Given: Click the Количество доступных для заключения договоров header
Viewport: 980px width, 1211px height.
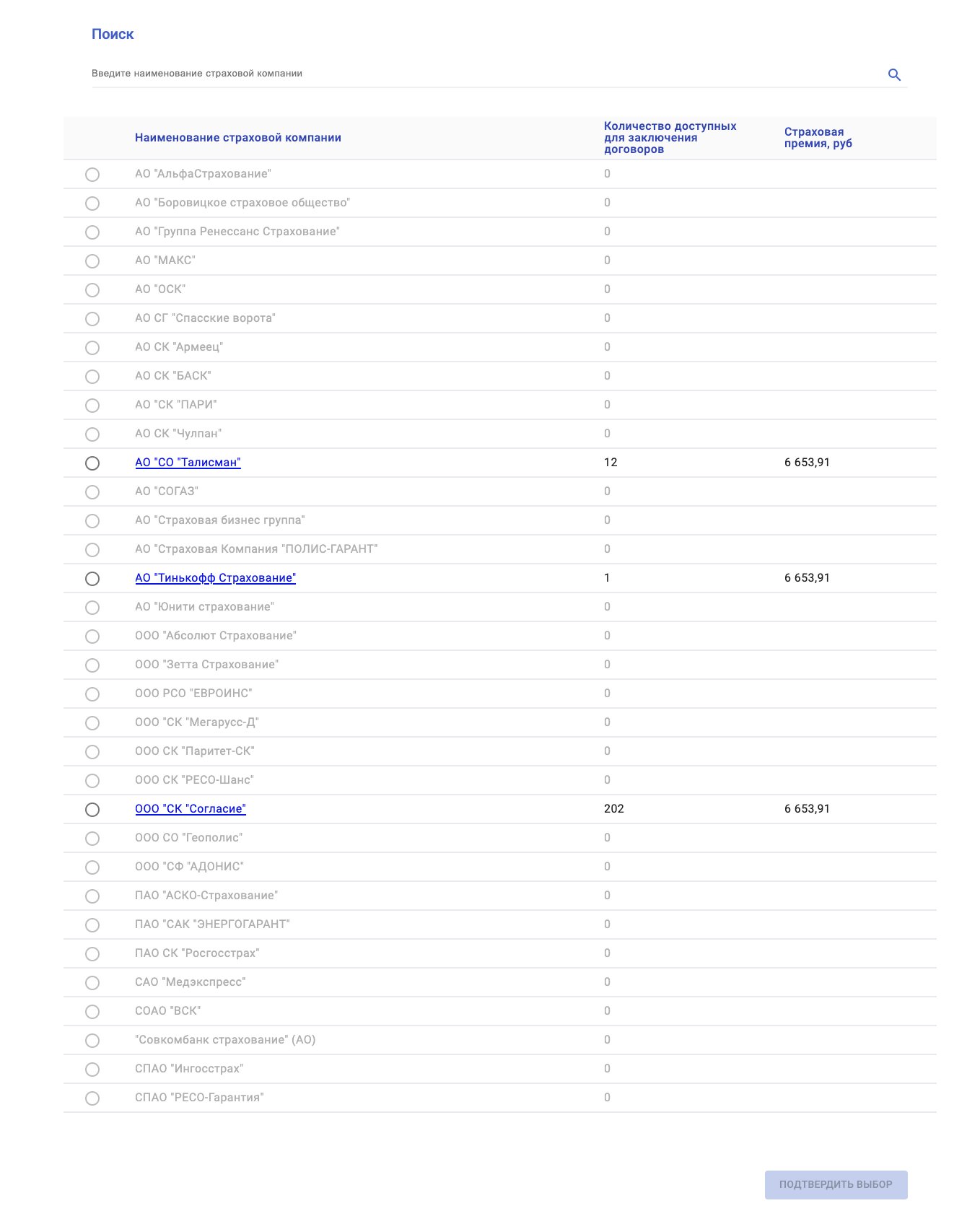Looking at the screenshot, I should click(x=670, y=138).
